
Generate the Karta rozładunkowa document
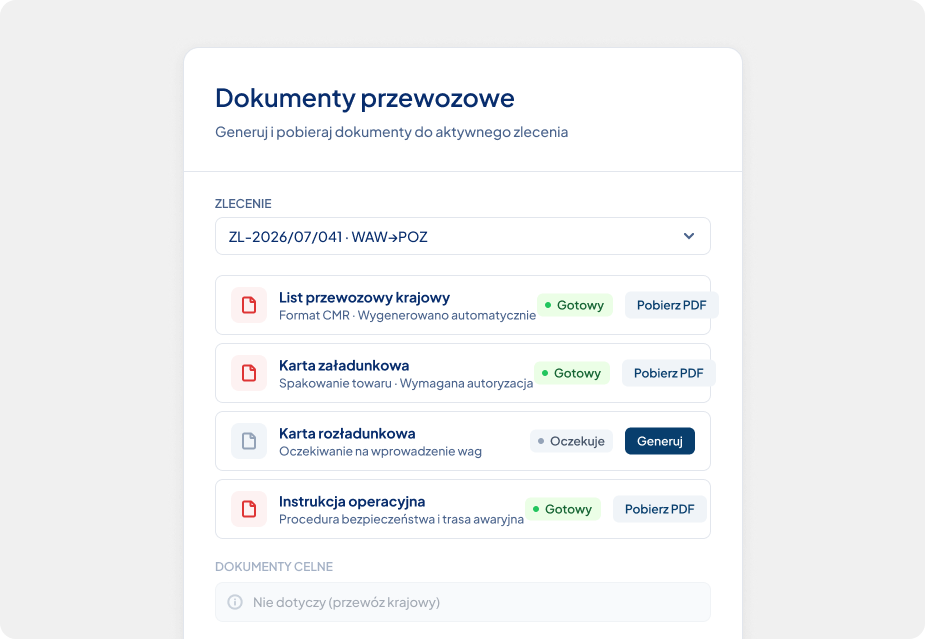click(x=660, y=441)
